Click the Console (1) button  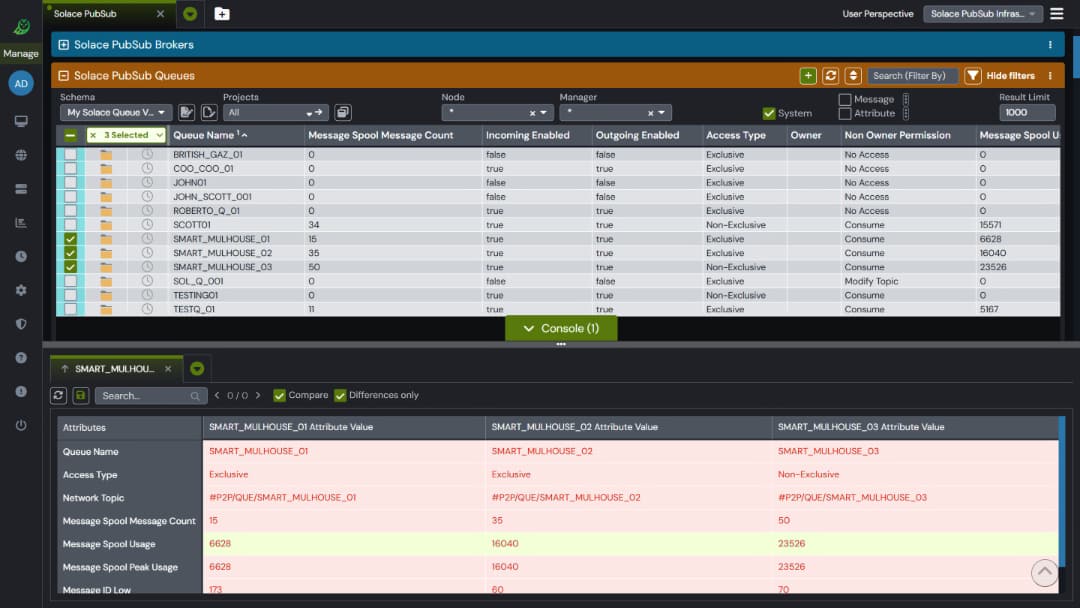562,328
